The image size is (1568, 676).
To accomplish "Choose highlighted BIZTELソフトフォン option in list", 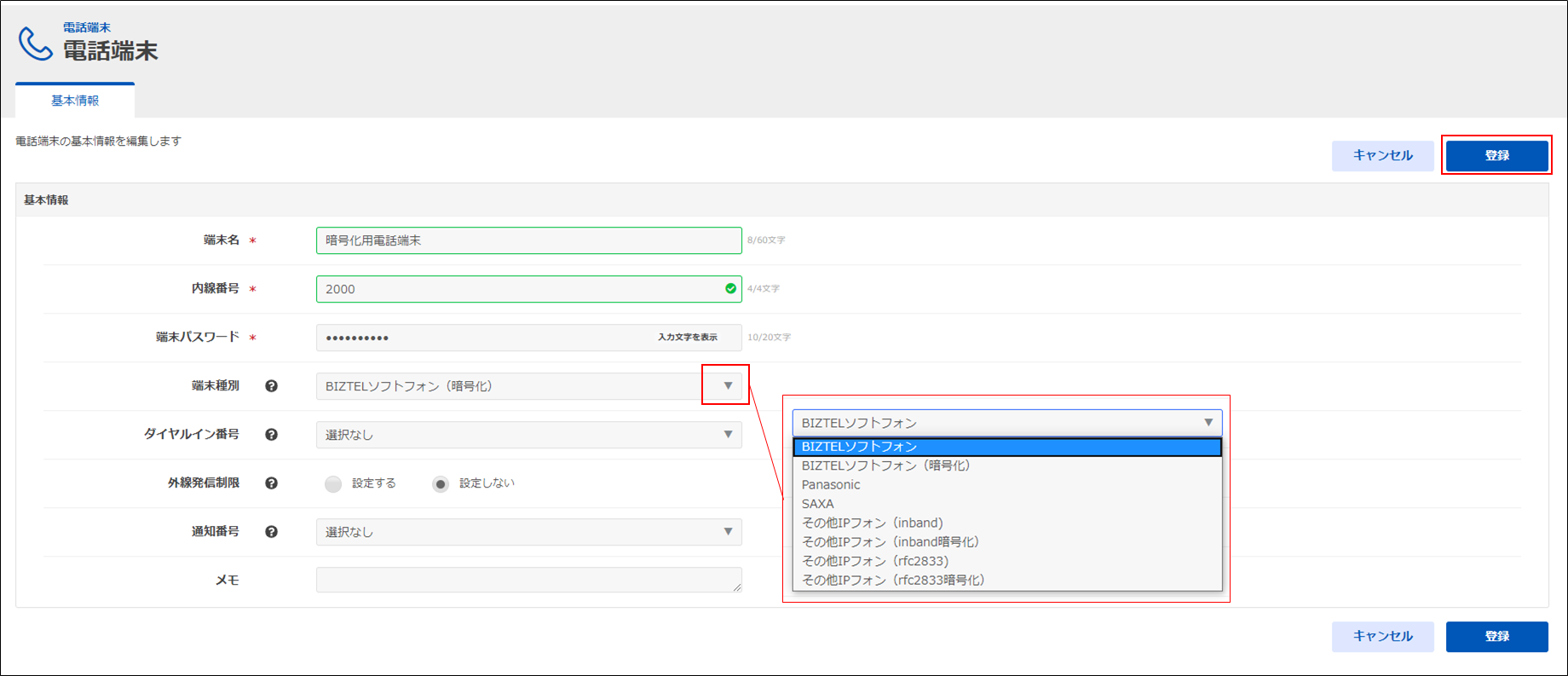I will [x=1007, y=447].
